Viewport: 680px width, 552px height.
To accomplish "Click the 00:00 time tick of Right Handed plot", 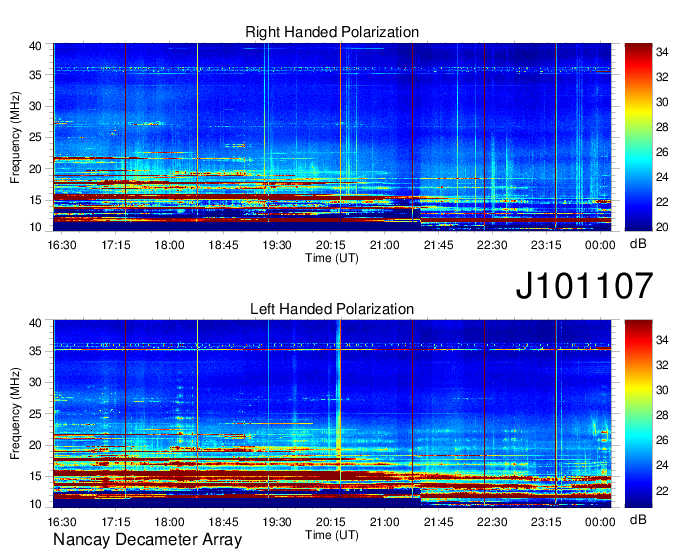I will click(x=600, y=245).
